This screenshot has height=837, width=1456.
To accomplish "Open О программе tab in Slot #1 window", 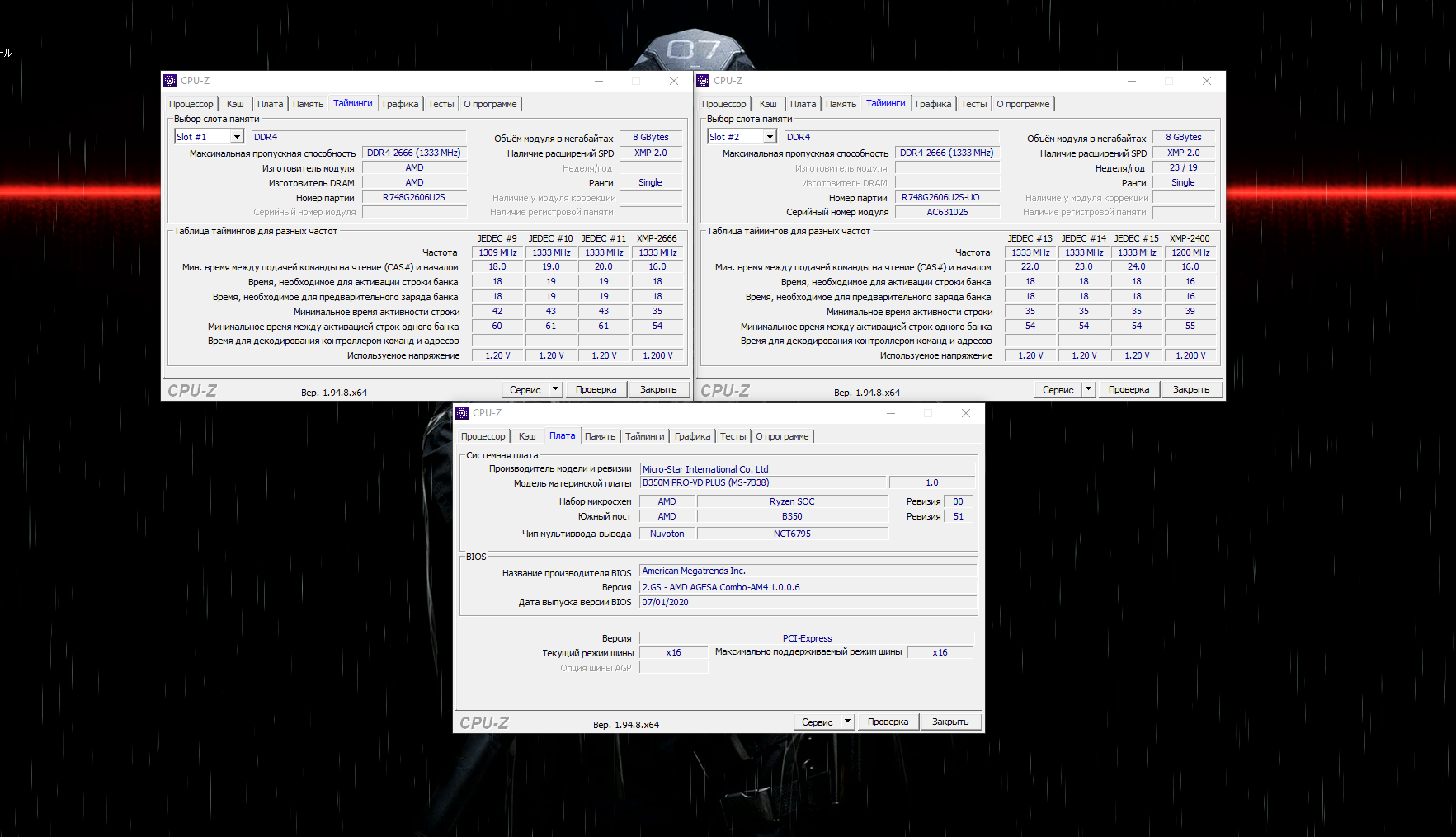I will coord(490,104).
